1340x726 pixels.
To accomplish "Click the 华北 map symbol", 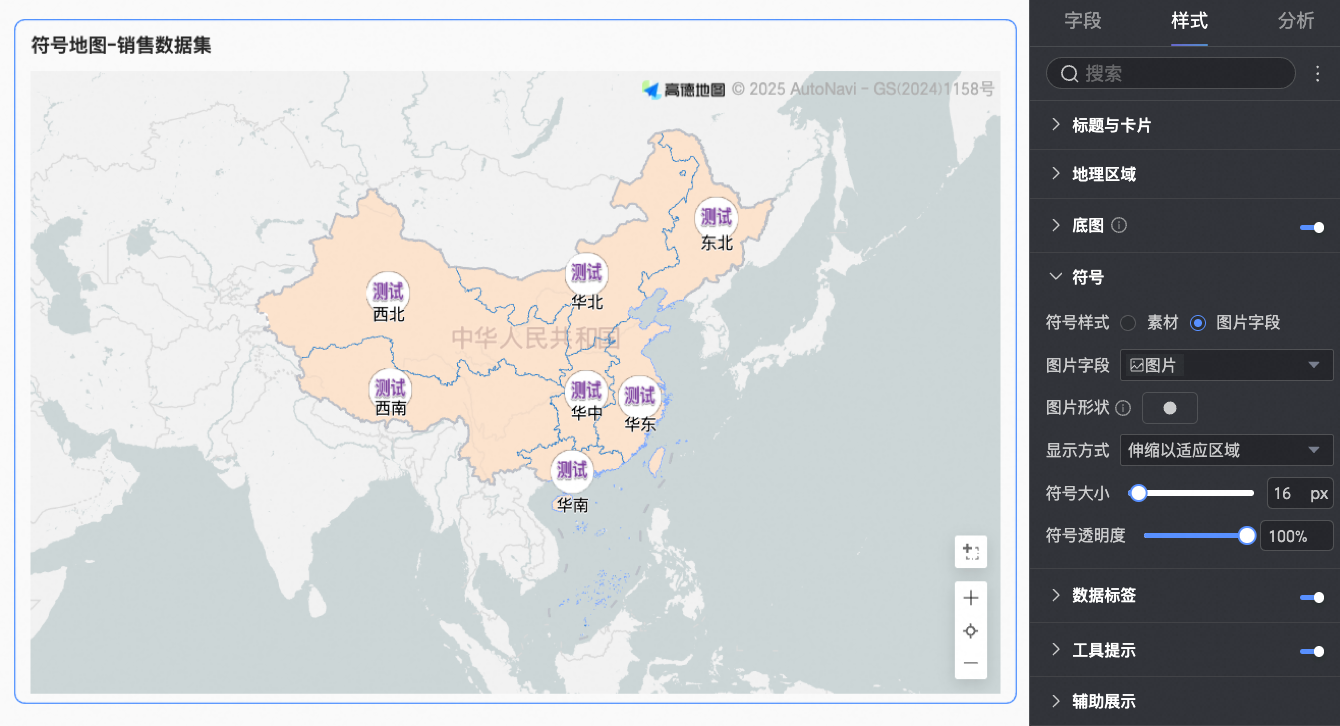I will (586, 272).
